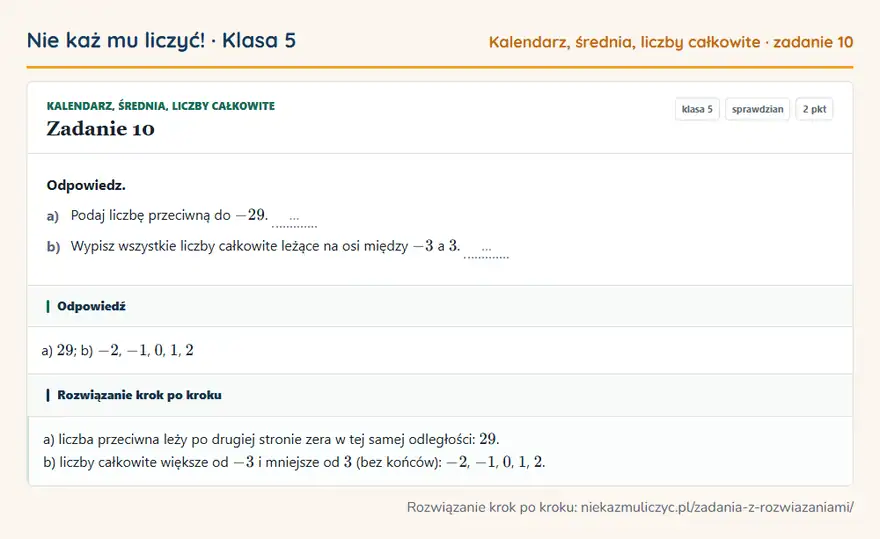Click the orange 'Kalendarz, średnia, liczby całkowite · zadanie 10' header

[671, 42]
